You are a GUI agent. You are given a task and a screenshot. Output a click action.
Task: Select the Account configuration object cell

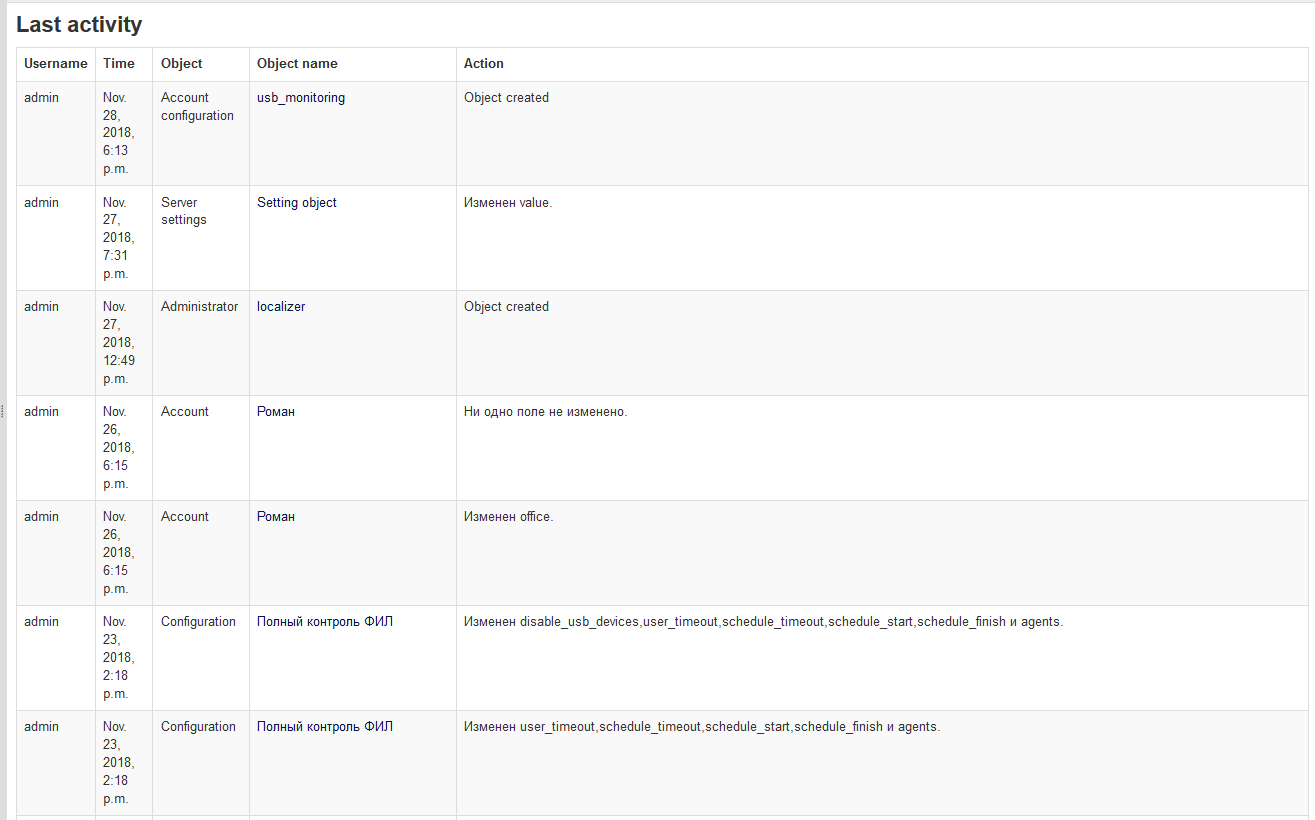click(x=197, y=107)
